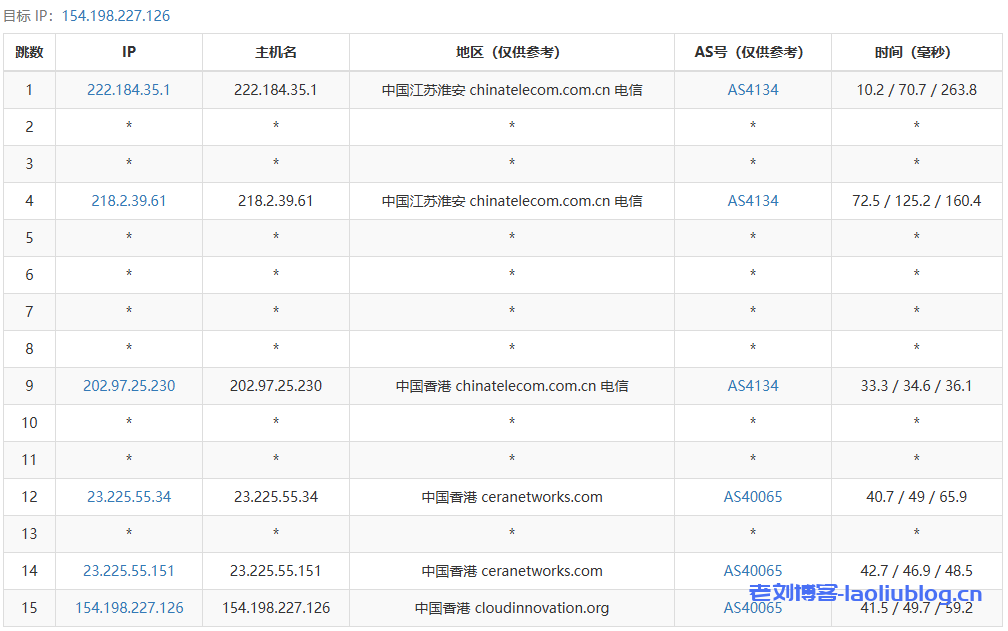
Task: Select the AS号（仅供参考） column header
Action: pyautogui.click(x=753, y=52)
